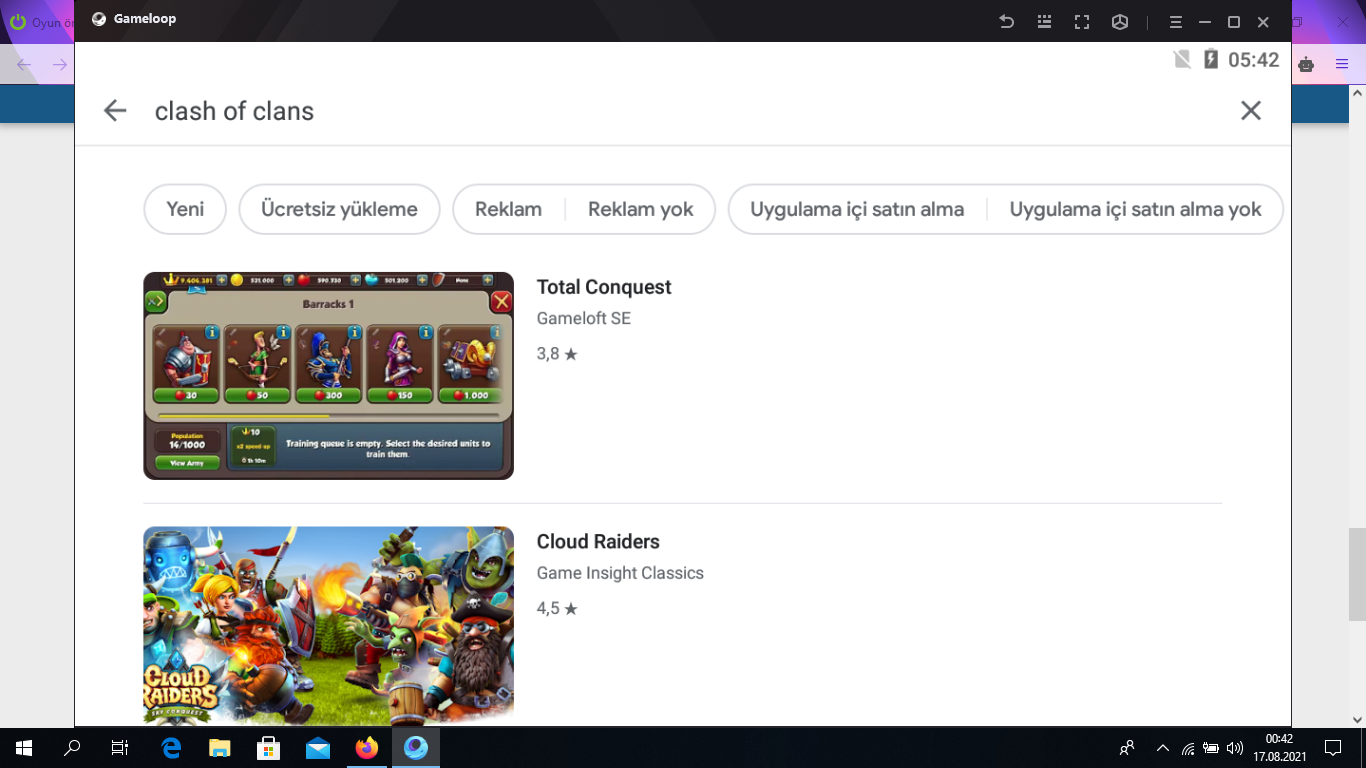
Task: Open the Mail app from the taskbar
Action: (318, 748)
